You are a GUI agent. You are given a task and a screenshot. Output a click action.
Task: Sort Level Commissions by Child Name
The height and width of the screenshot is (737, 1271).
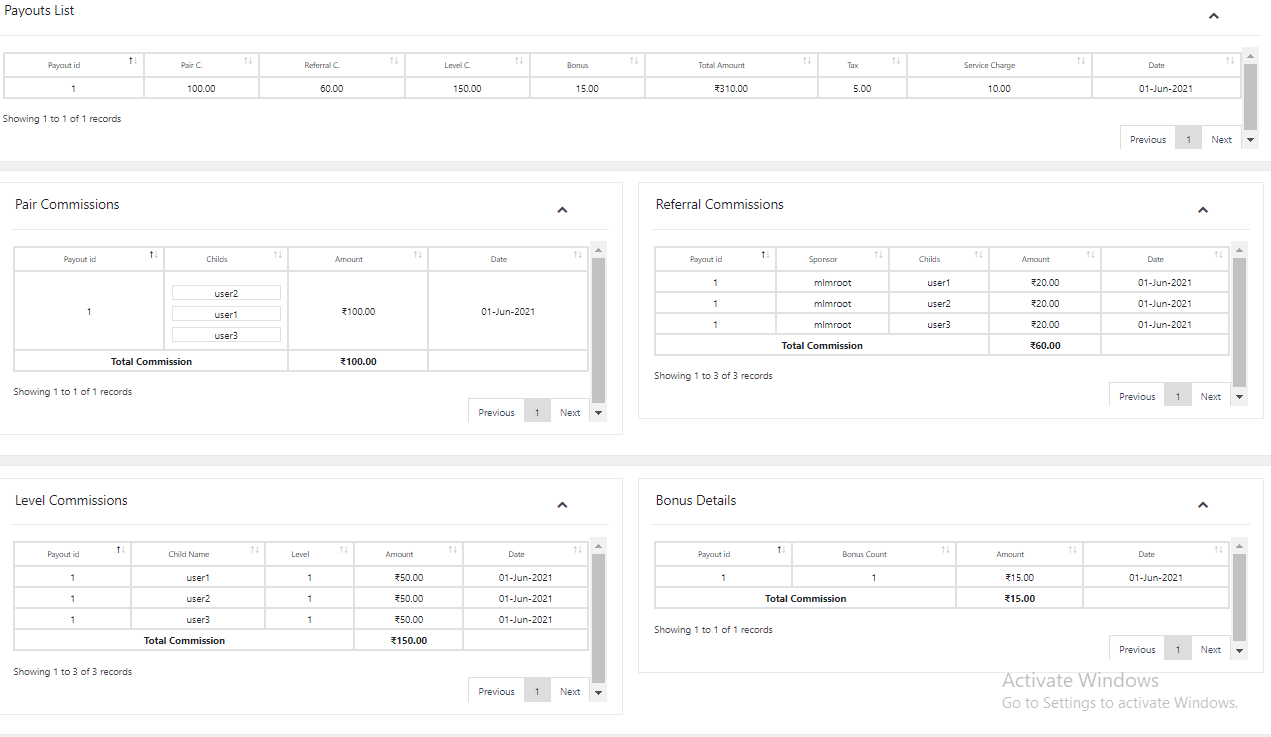coord(189,554)
